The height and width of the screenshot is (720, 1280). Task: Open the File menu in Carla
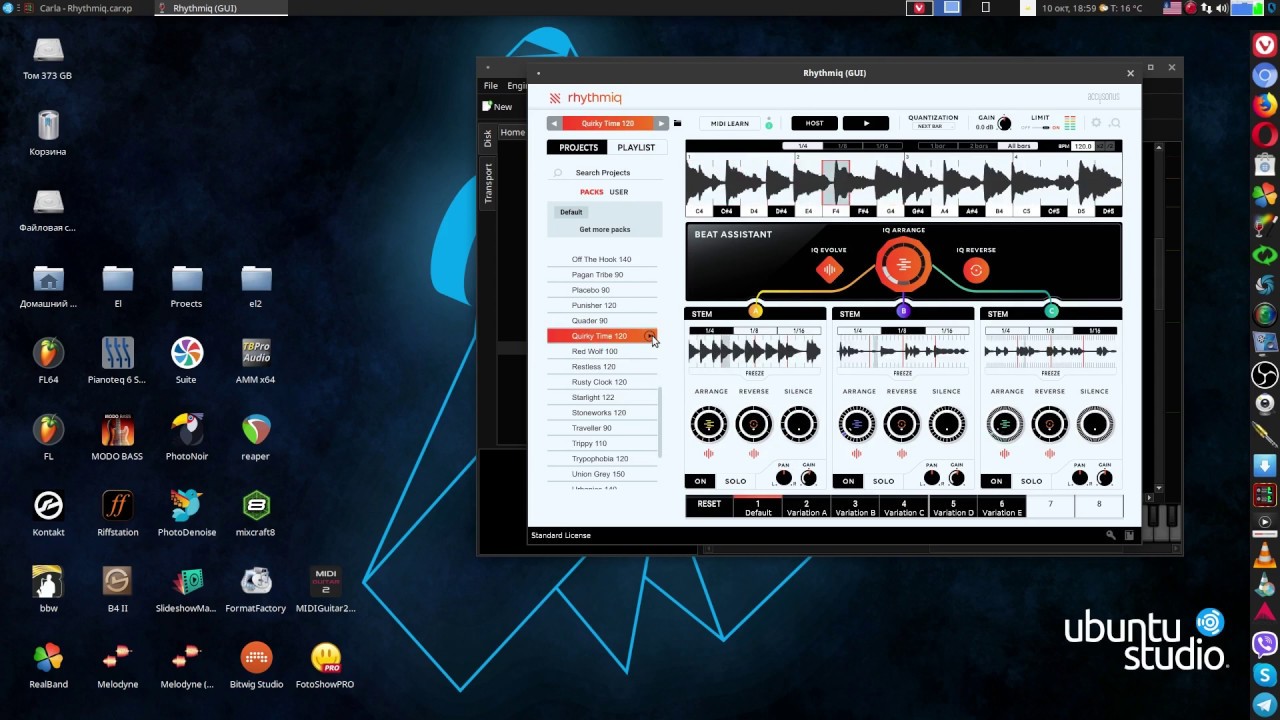(x=491, y=86)
